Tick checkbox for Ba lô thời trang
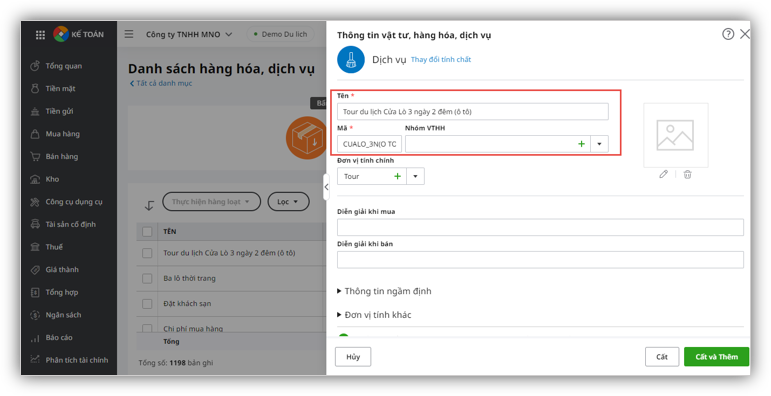Screen dimensions: 771x396 click(x=147, y=278)
